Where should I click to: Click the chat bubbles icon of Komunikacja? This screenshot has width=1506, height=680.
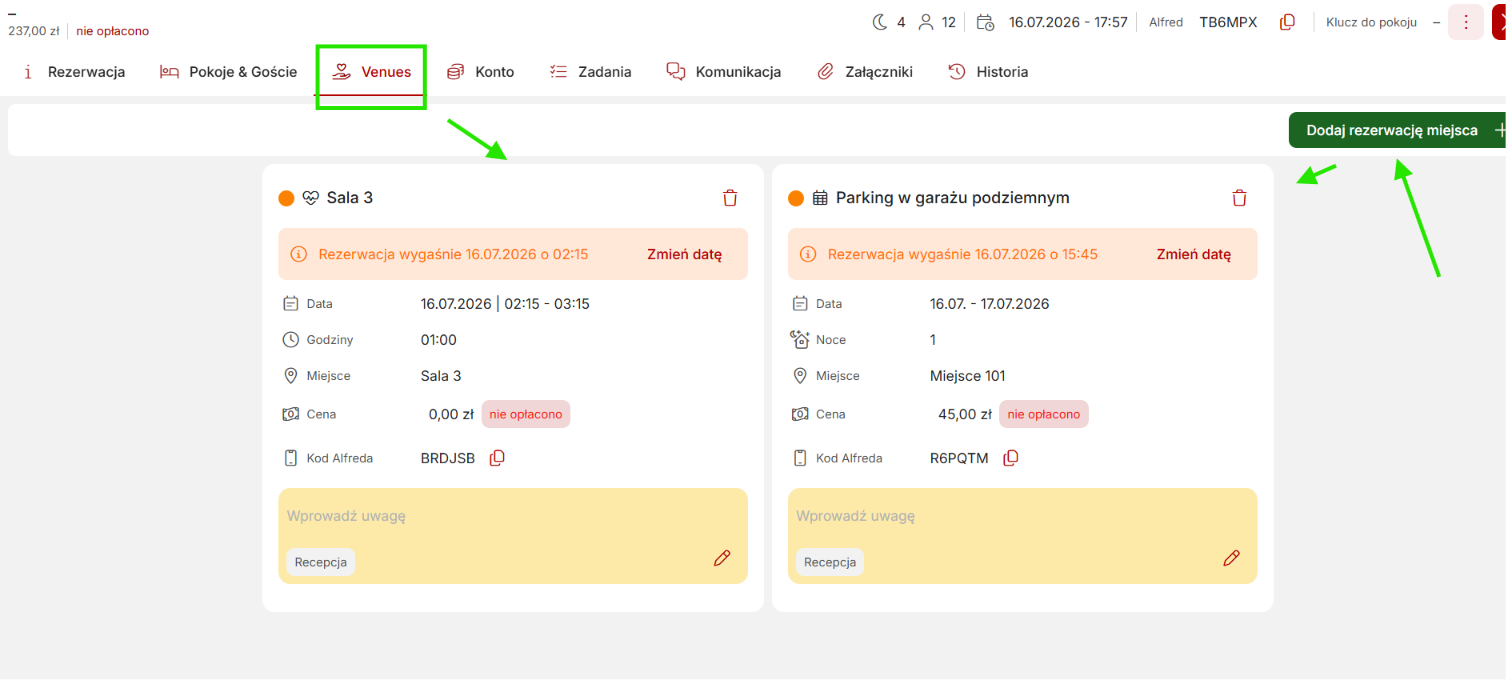point(676,72)
